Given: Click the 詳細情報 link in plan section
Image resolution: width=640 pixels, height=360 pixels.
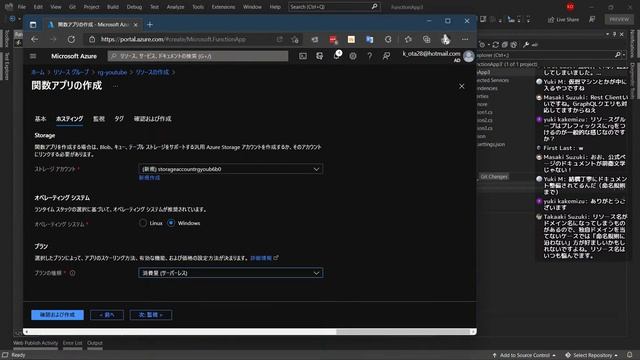Looking at the screenshot, I should click(261, 258).
